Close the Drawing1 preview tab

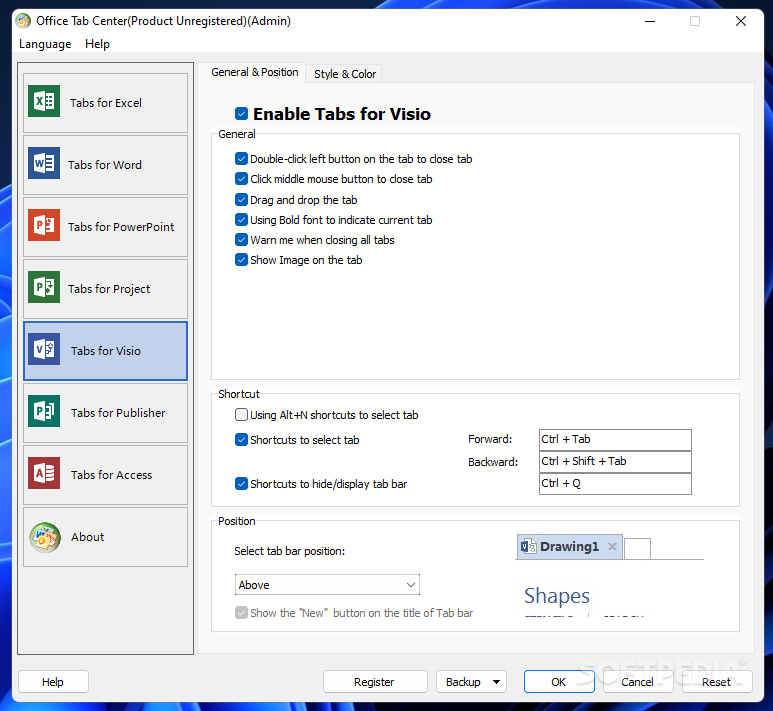[x=612, y=546]
